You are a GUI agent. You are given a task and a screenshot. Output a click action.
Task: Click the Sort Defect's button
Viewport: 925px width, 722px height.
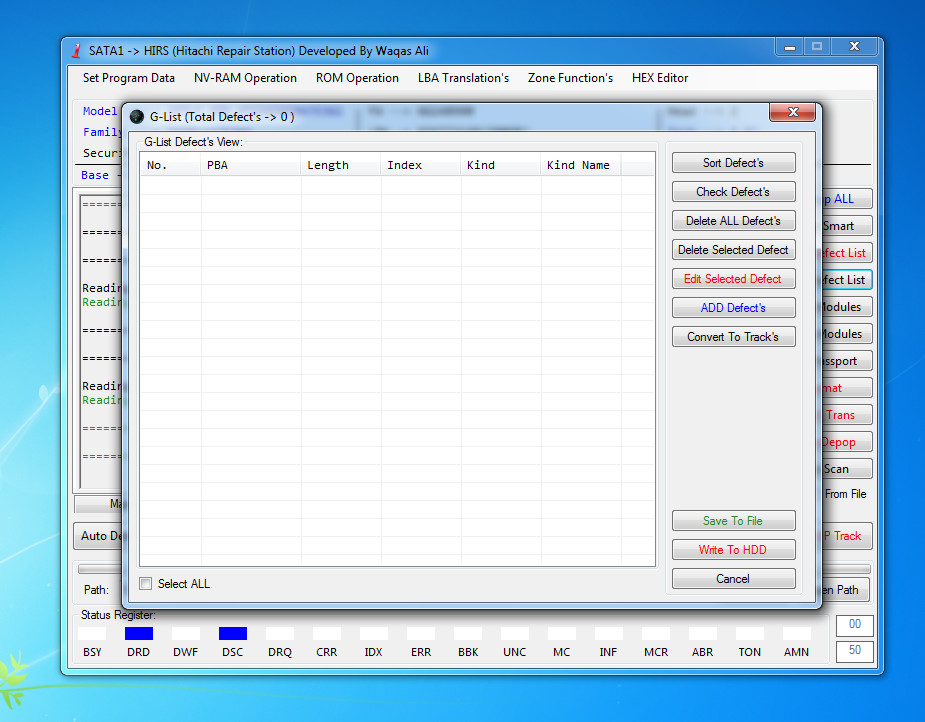click(733, 163)
